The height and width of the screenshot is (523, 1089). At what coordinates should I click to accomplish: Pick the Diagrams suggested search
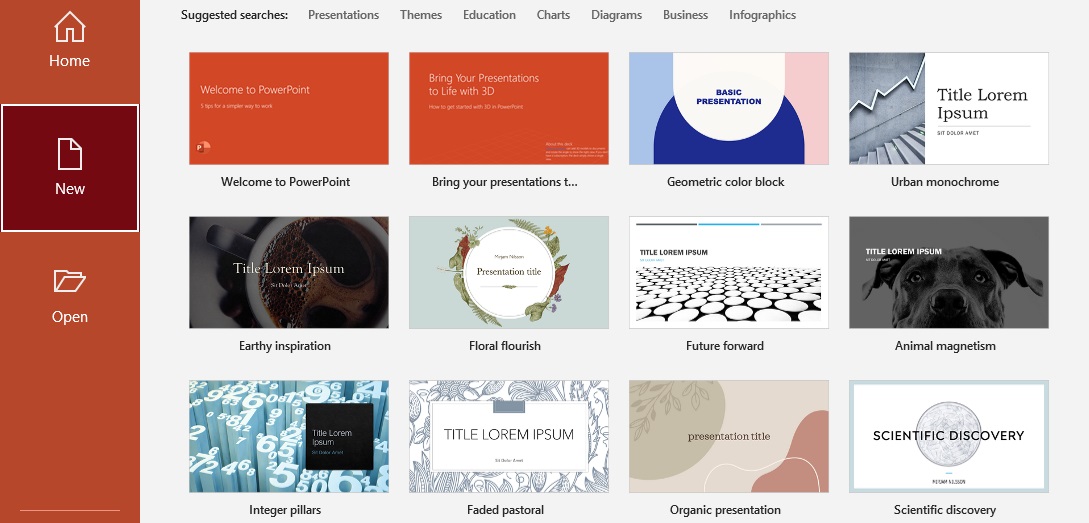click(x=616, y=15)
